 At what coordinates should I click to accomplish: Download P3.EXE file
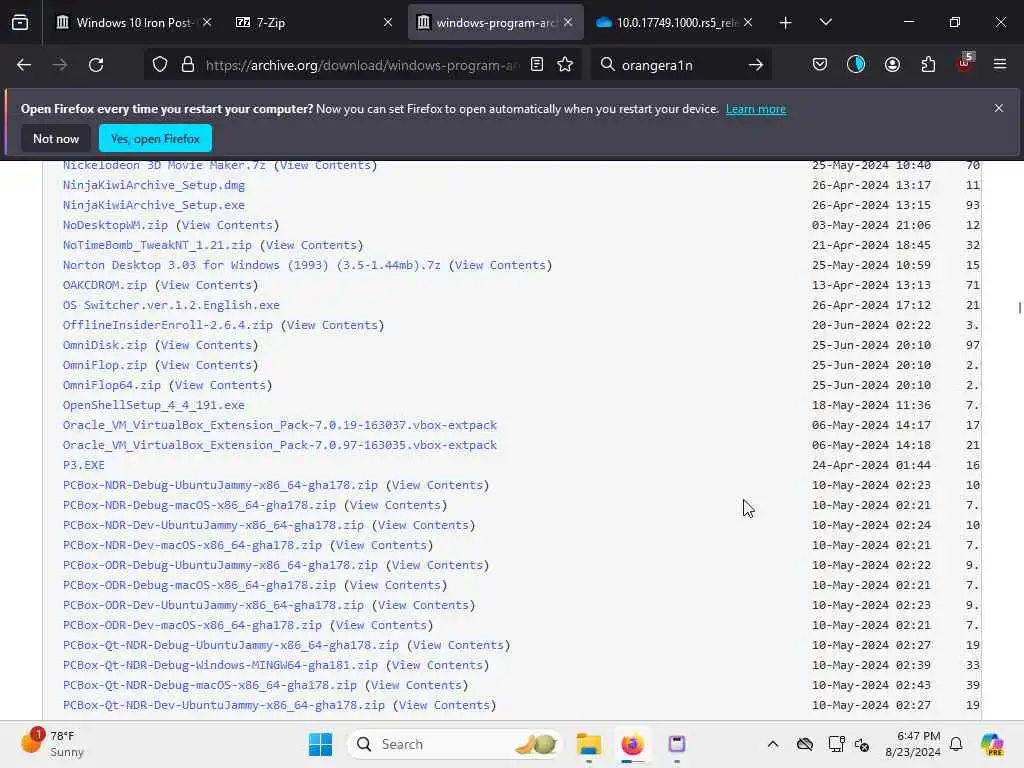pyautogui.click(x=84, y=465)
